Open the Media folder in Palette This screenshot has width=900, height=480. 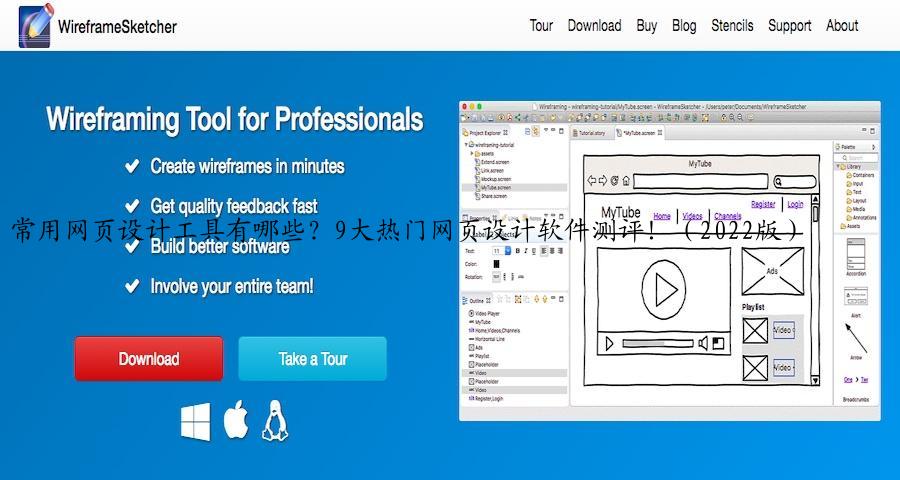point(855,209)
